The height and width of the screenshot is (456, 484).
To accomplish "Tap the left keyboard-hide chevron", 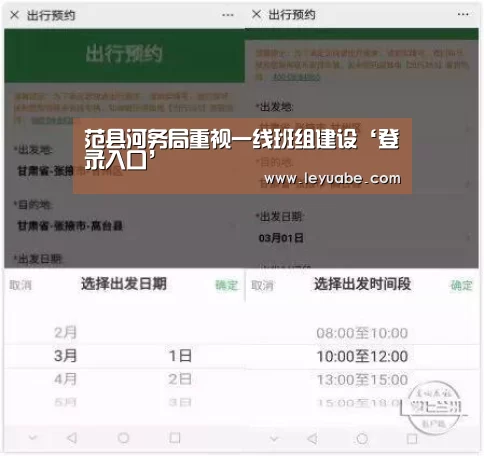I will coord(33,437).
